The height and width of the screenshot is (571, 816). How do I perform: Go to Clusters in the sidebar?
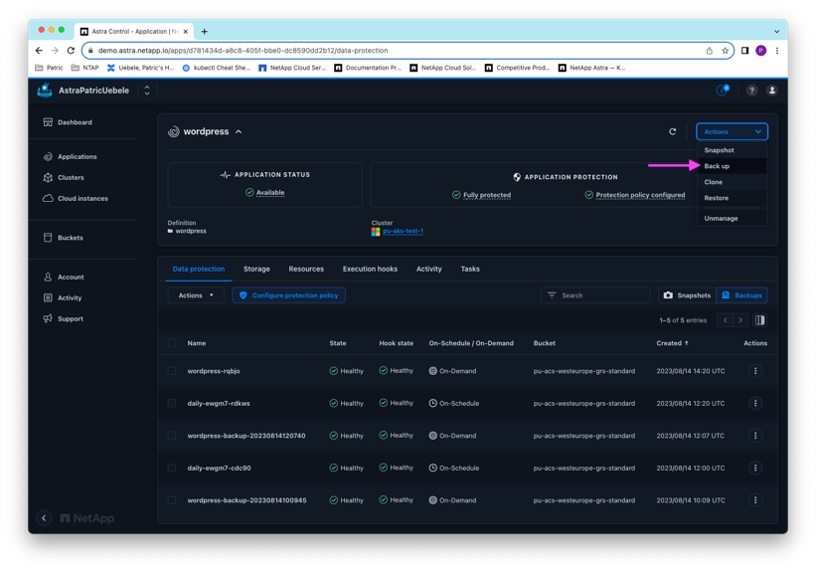(63, 177)
